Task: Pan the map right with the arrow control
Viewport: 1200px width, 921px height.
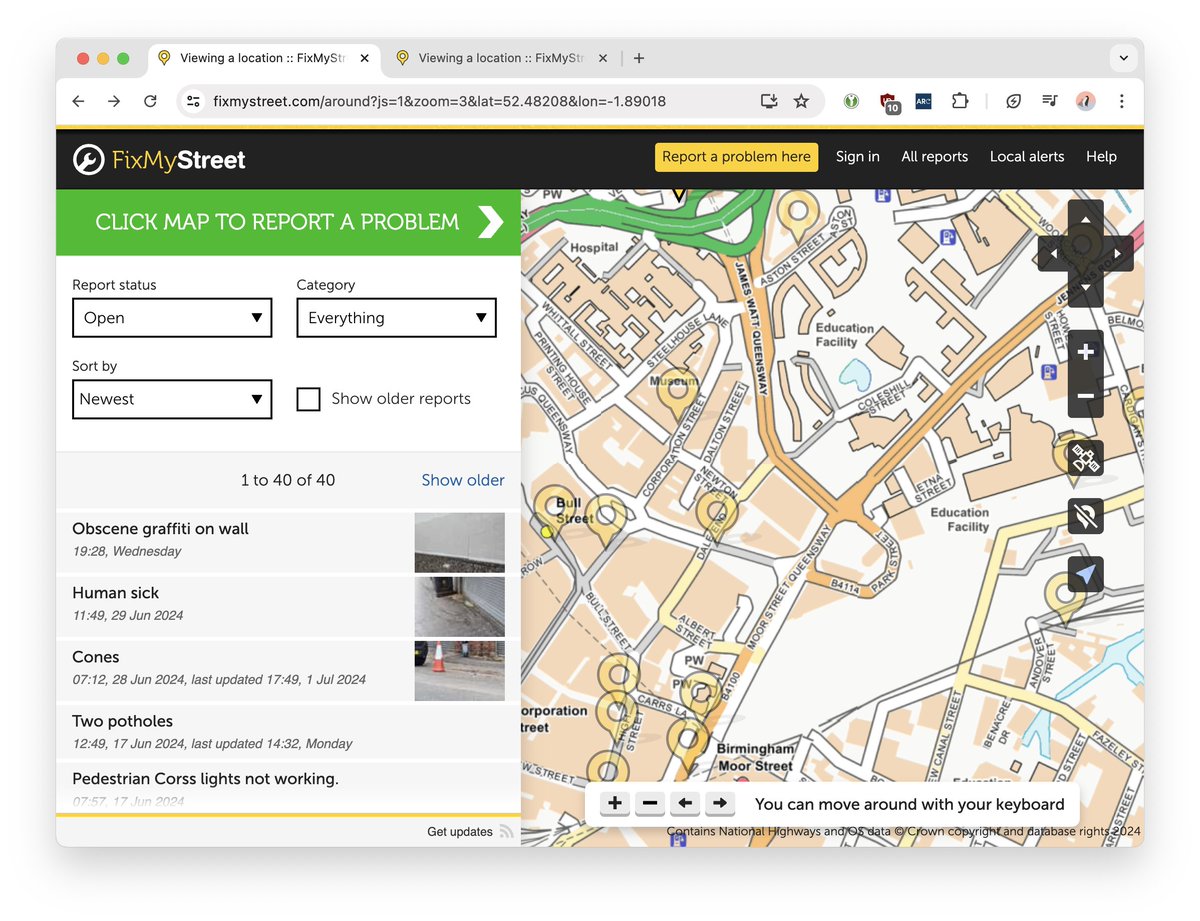Action: click(x=1118, y=254)
